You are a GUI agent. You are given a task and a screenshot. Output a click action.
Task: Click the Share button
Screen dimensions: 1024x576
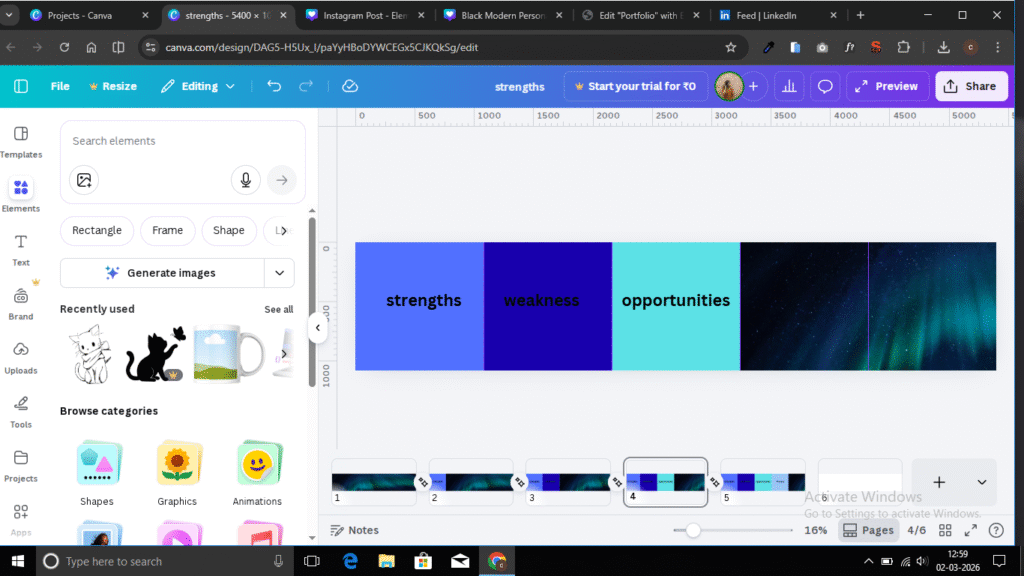coord(970,86)
